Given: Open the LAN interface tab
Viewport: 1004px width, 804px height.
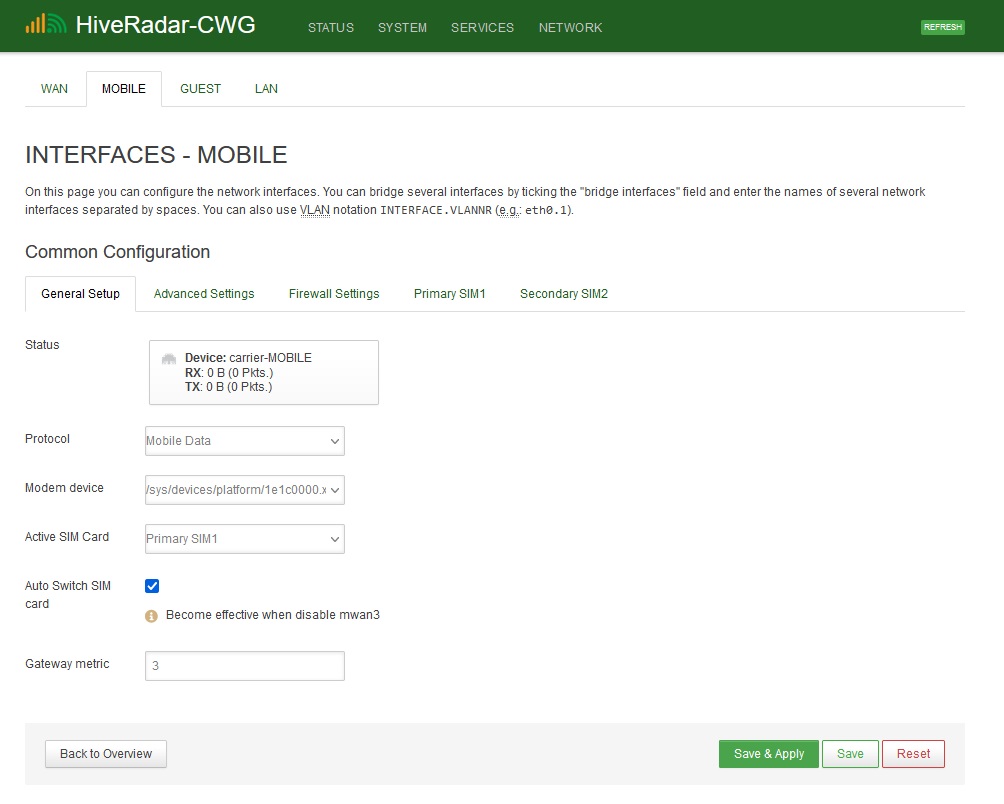Looking at the screenshot, I should (265, 88).
